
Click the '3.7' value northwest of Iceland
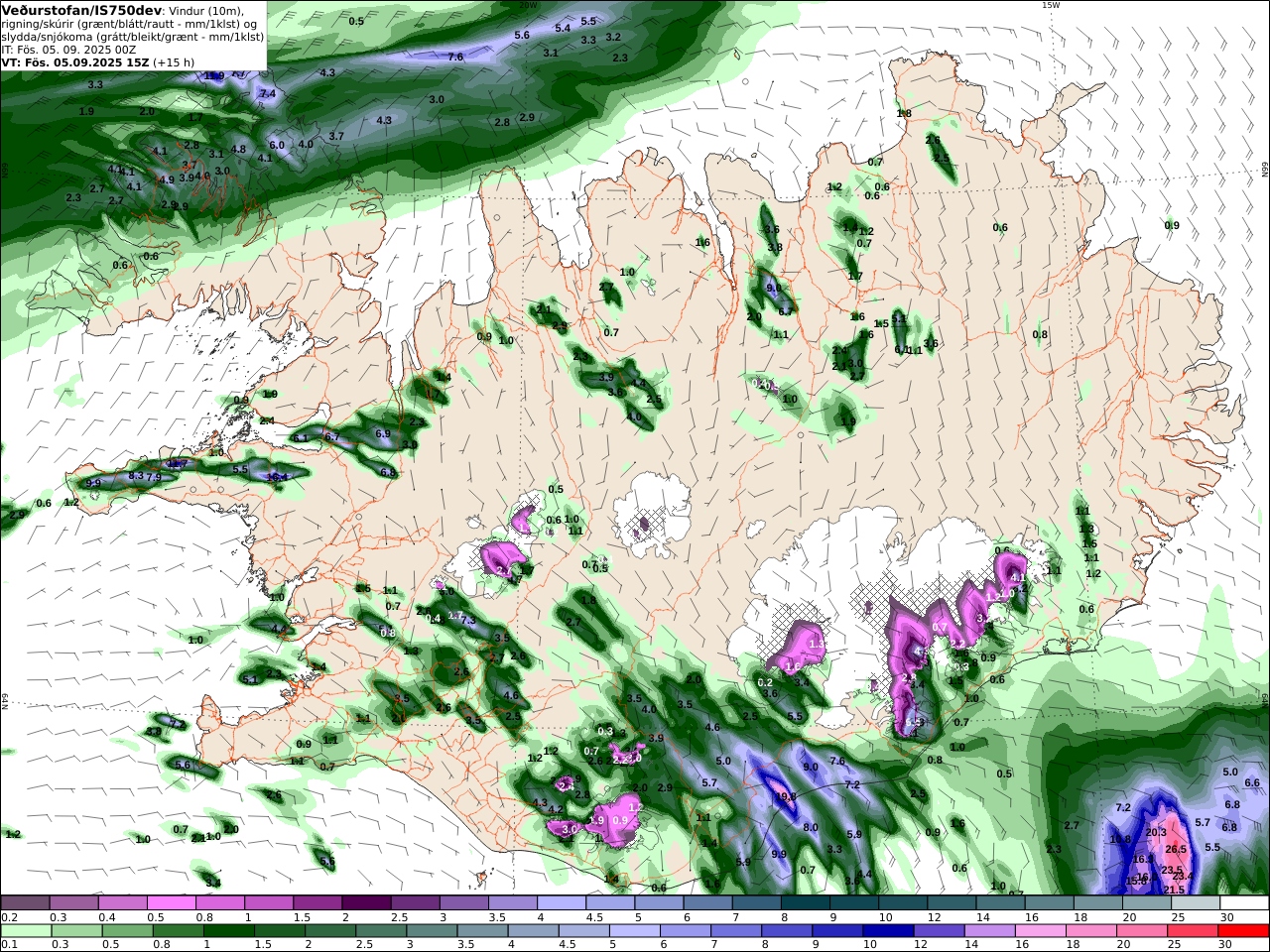(x=336, y=136)
